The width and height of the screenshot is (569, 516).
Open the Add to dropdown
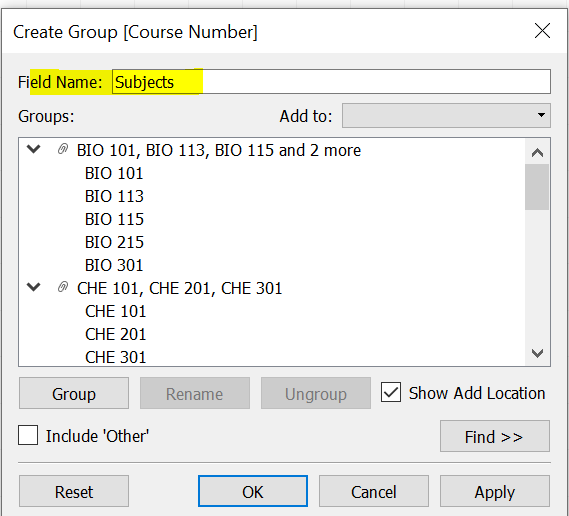click(x=446, y=116)
